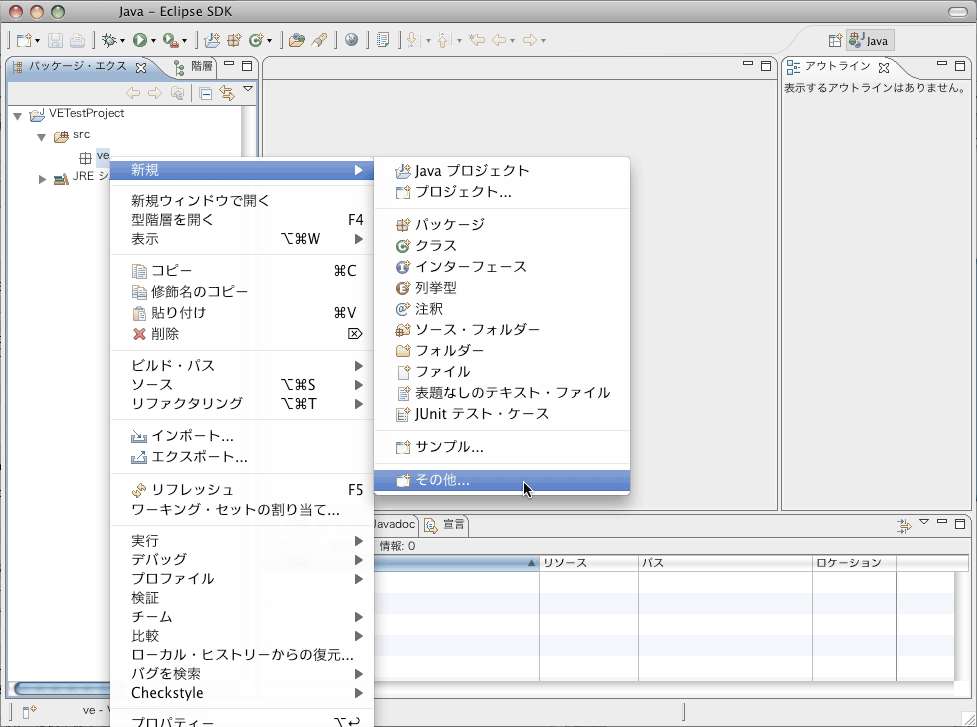The height and width of the screenshot is (727, 977).
Task: Click the パス column header
Action: tap(726, 563)
